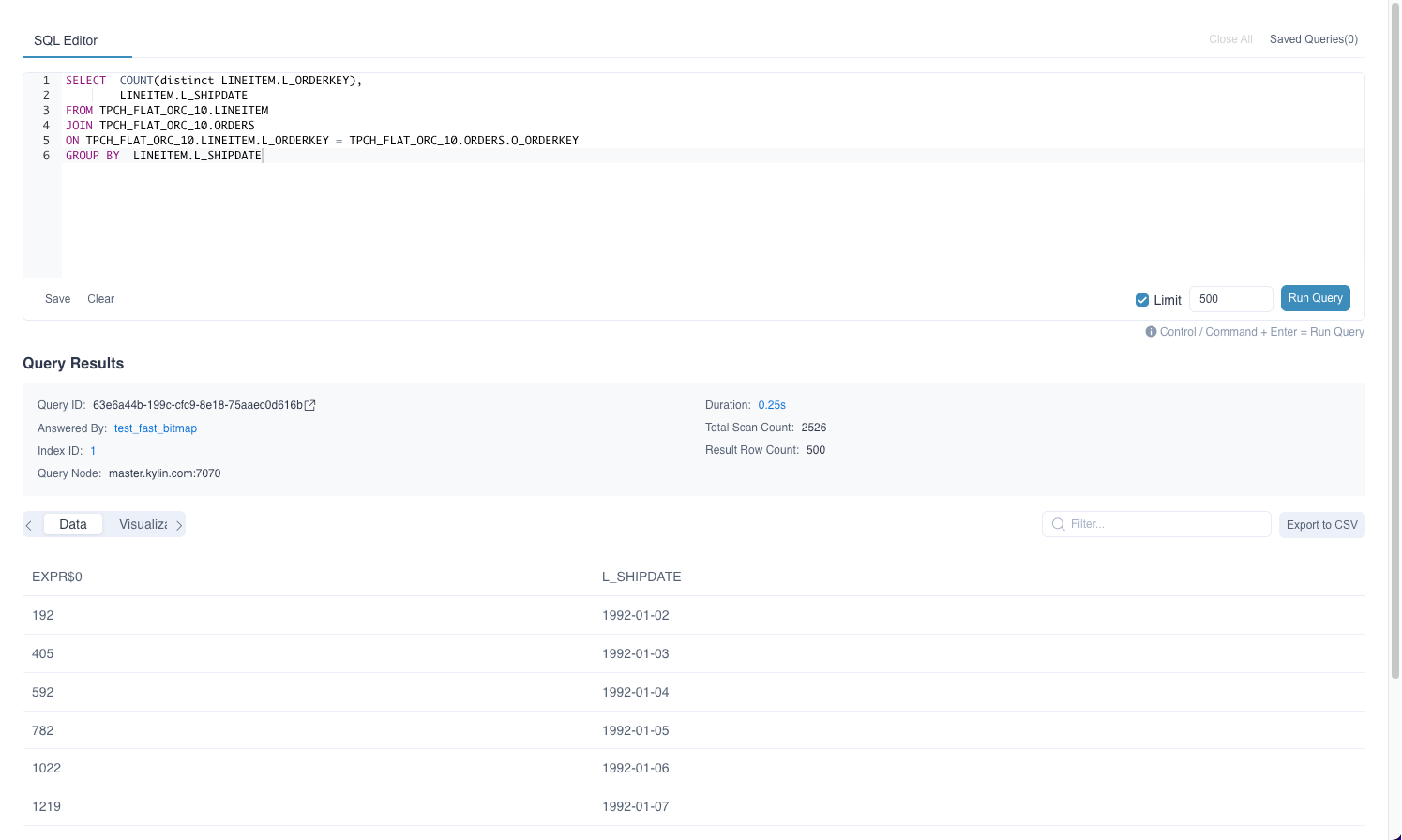Click the 0.25s duration link
1402x840 pixels.
click(x=772, y=405)
